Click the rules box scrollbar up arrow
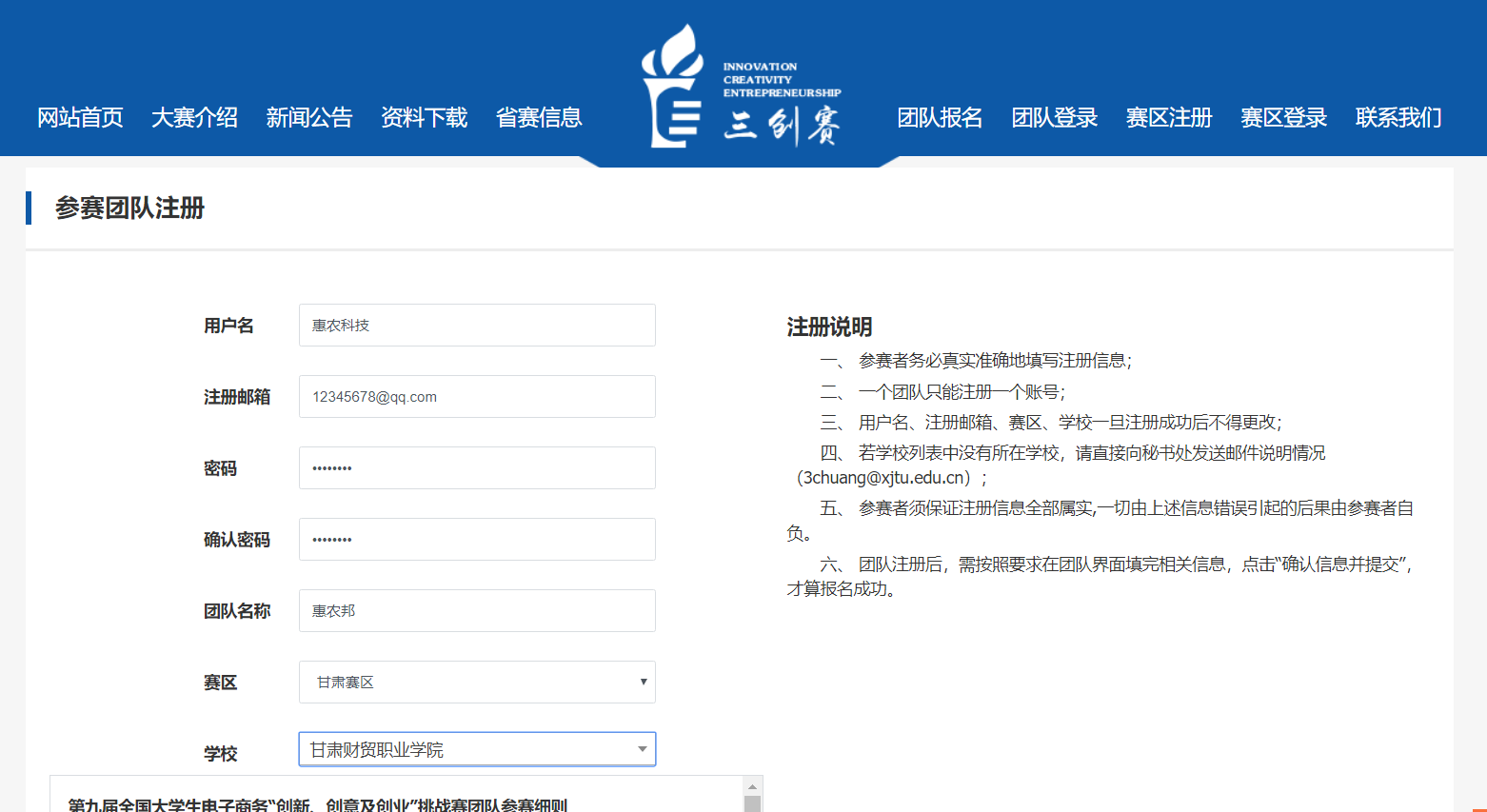 click(x=752, y=787)
